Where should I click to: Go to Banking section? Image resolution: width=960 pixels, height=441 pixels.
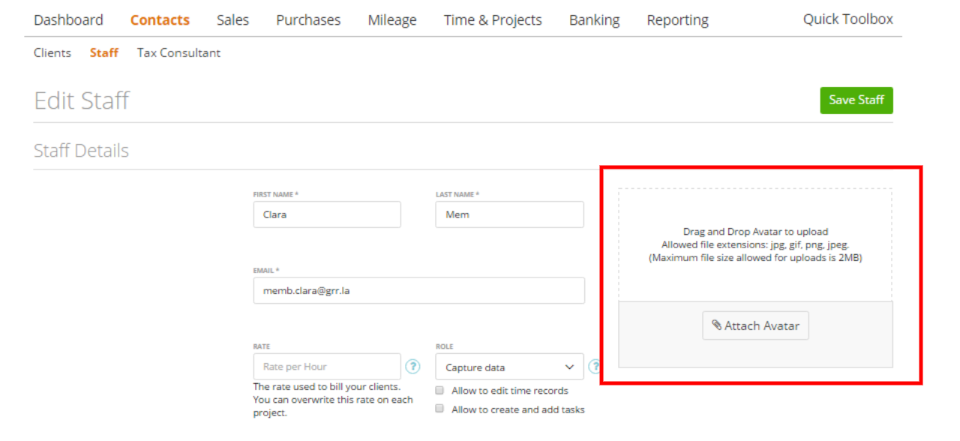pyautogui.click(x=594, y=20)
